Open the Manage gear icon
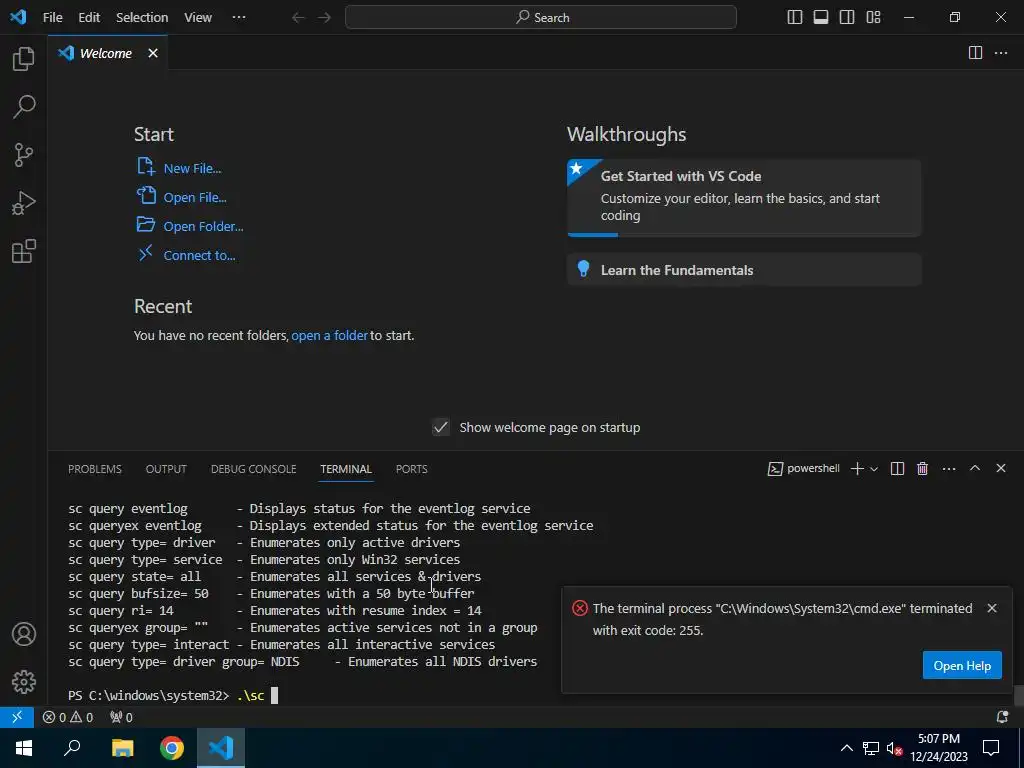Image resolution: width=1024 pixels, height=768 pixels. [x=24, y=682]
